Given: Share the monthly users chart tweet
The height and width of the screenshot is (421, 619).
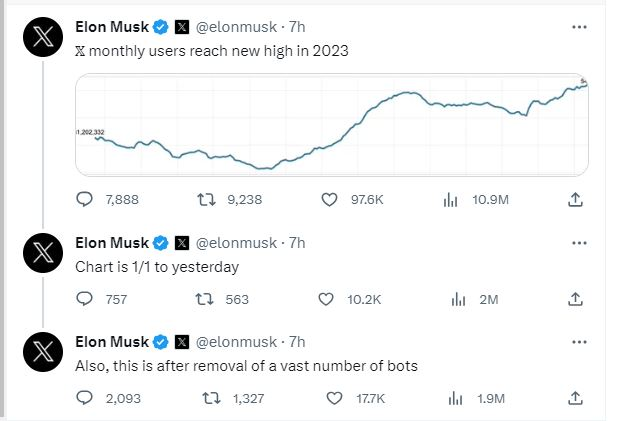Looking at the screenshot, I should [575, 200].
